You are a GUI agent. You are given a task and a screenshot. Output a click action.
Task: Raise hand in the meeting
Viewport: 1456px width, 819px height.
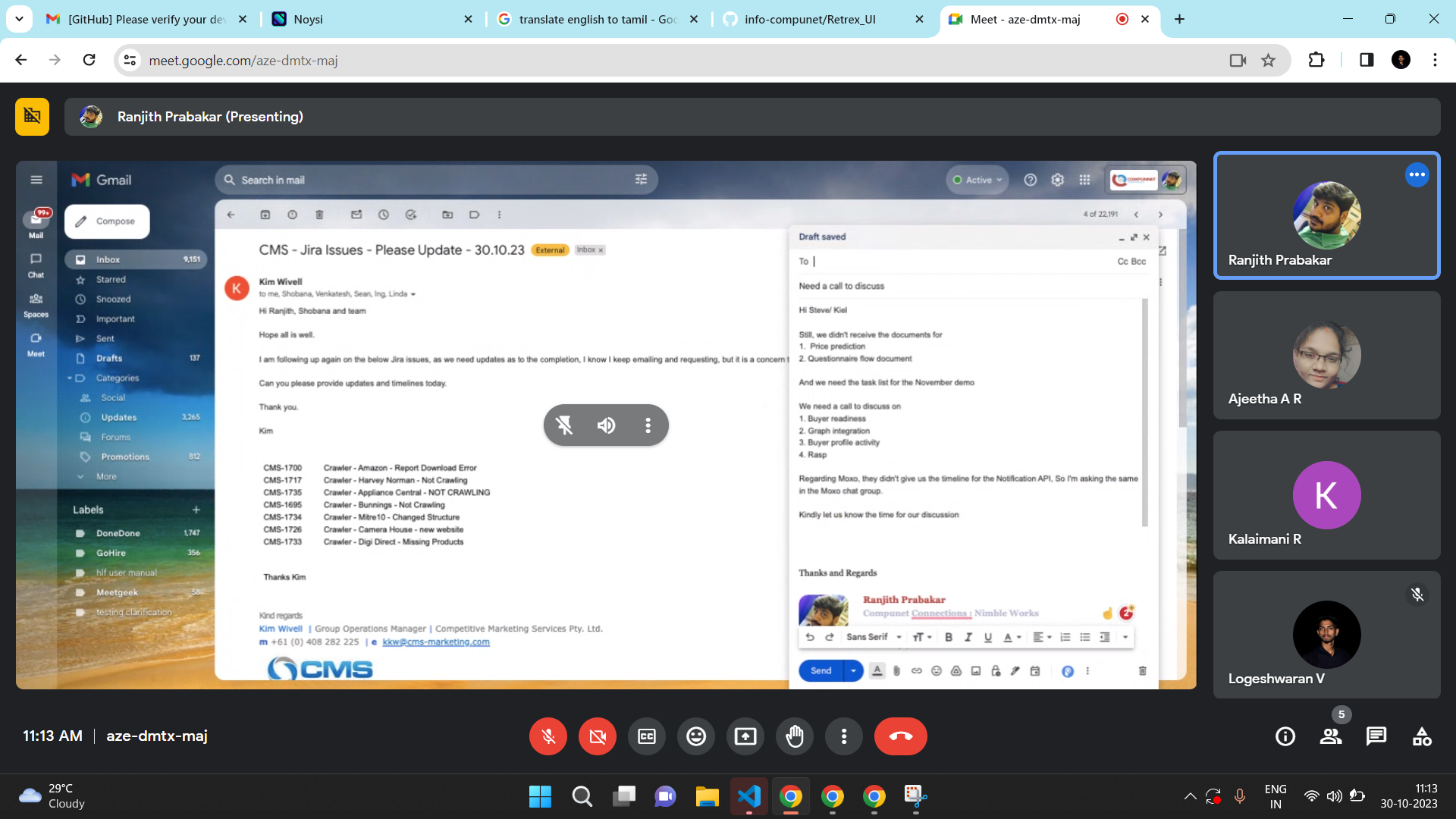coord(794,736)
